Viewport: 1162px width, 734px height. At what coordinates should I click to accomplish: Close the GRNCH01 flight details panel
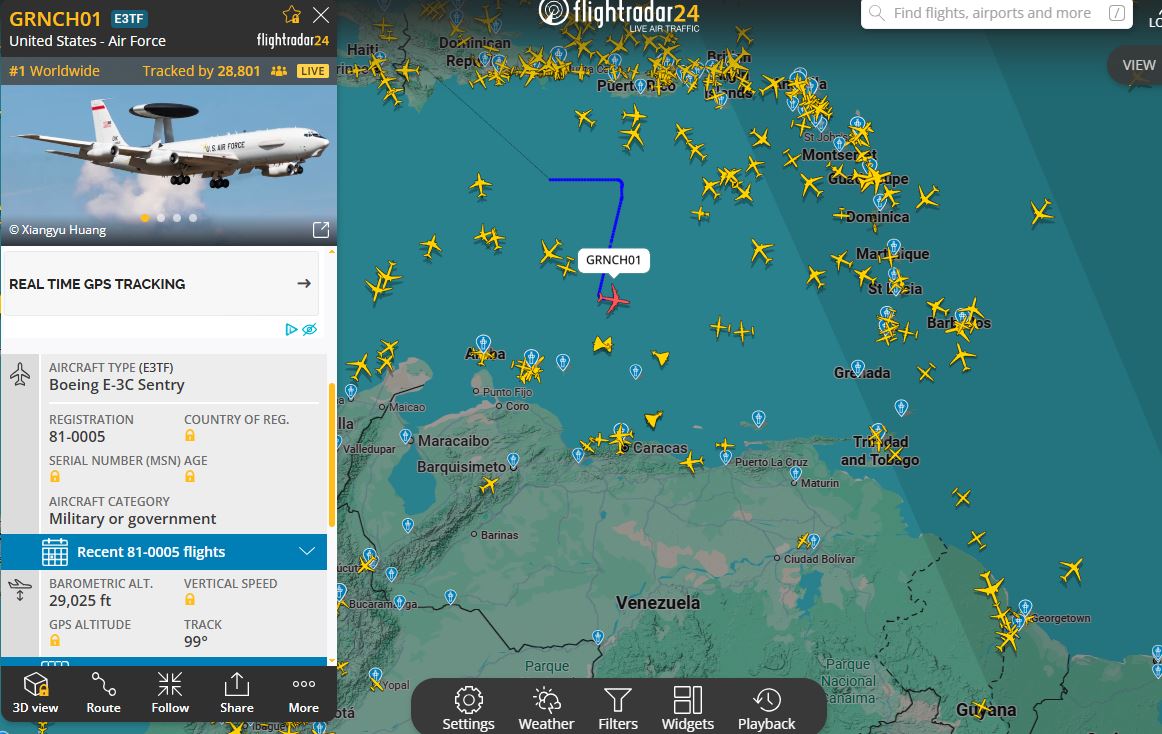coord(321,15)
